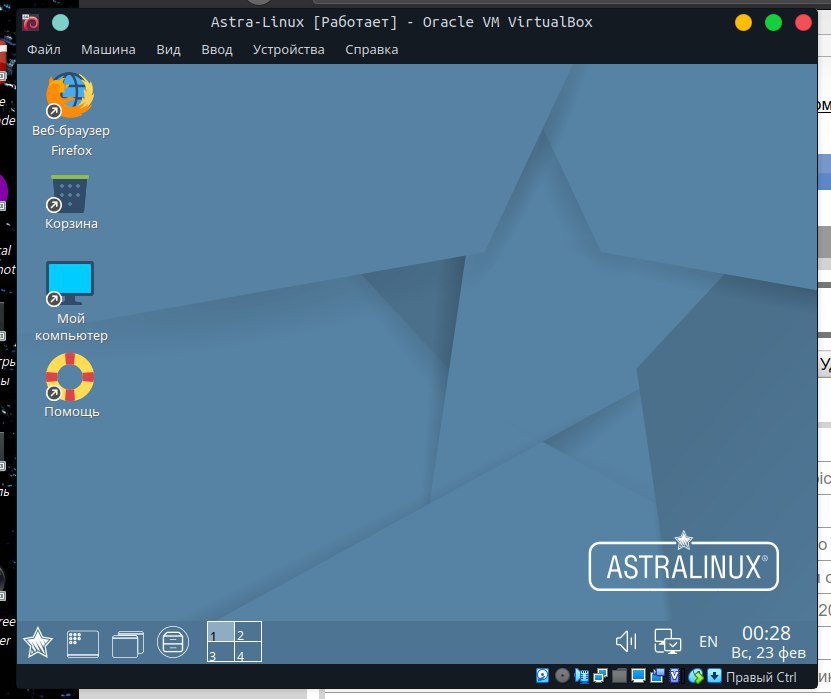
Task: Click the window switcher panel icon
Action: pos(128,643)
